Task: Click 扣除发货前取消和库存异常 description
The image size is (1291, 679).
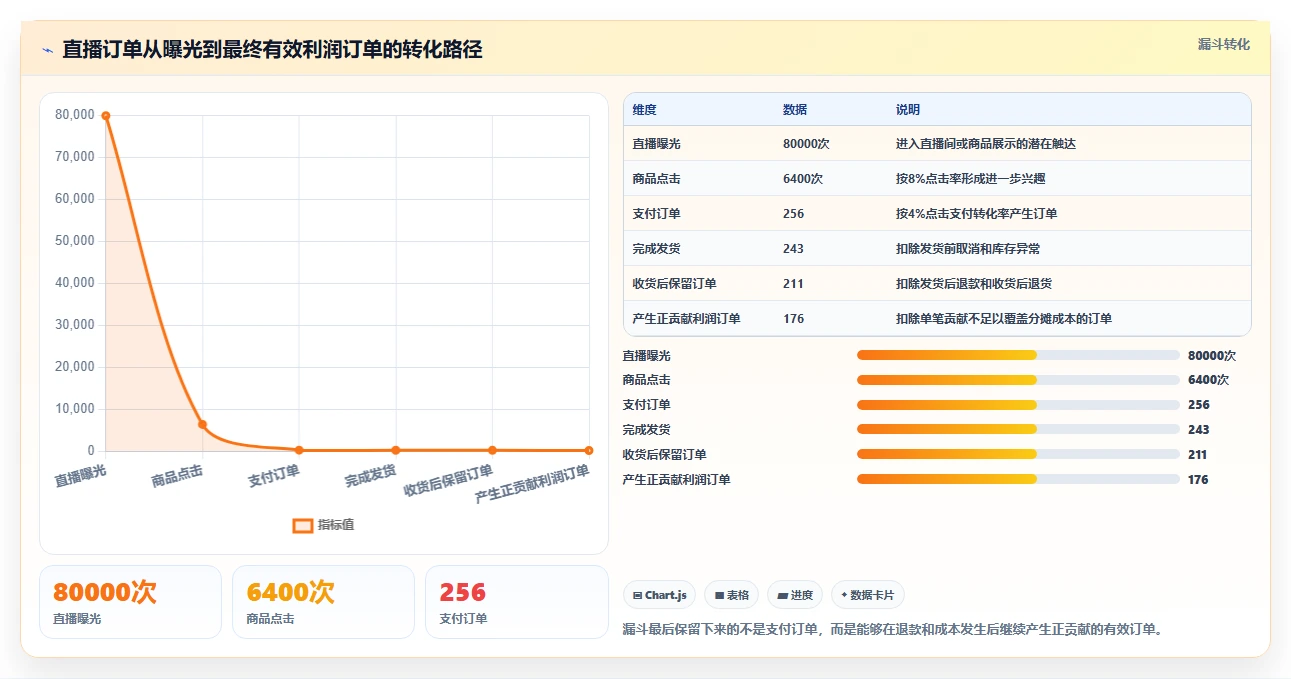Action: click(x=967, y=249)
